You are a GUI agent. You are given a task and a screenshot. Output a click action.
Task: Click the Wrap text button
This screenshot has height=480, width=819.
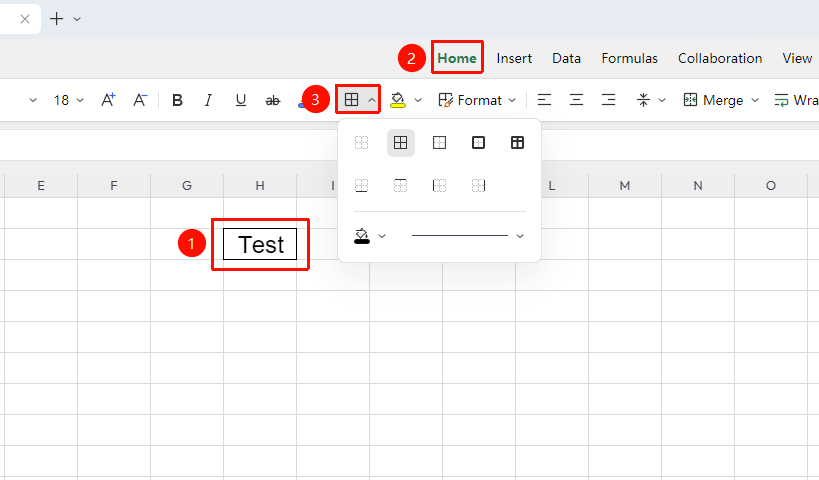click(796, 100)
